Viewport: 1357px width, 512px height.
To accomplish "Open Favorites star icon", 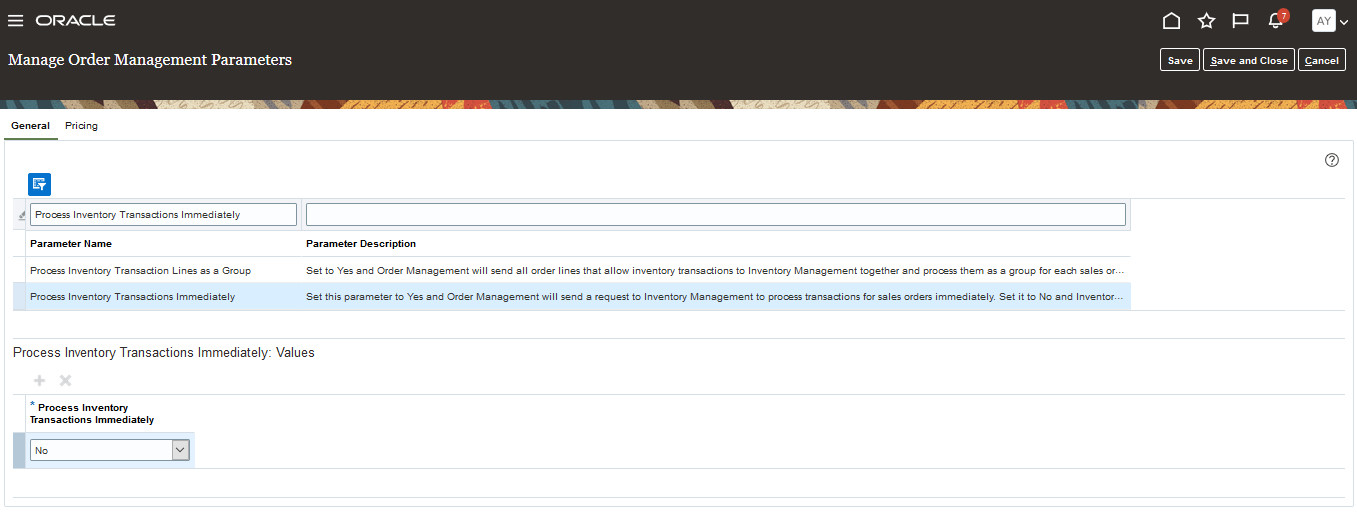I will coord(1206,21).
